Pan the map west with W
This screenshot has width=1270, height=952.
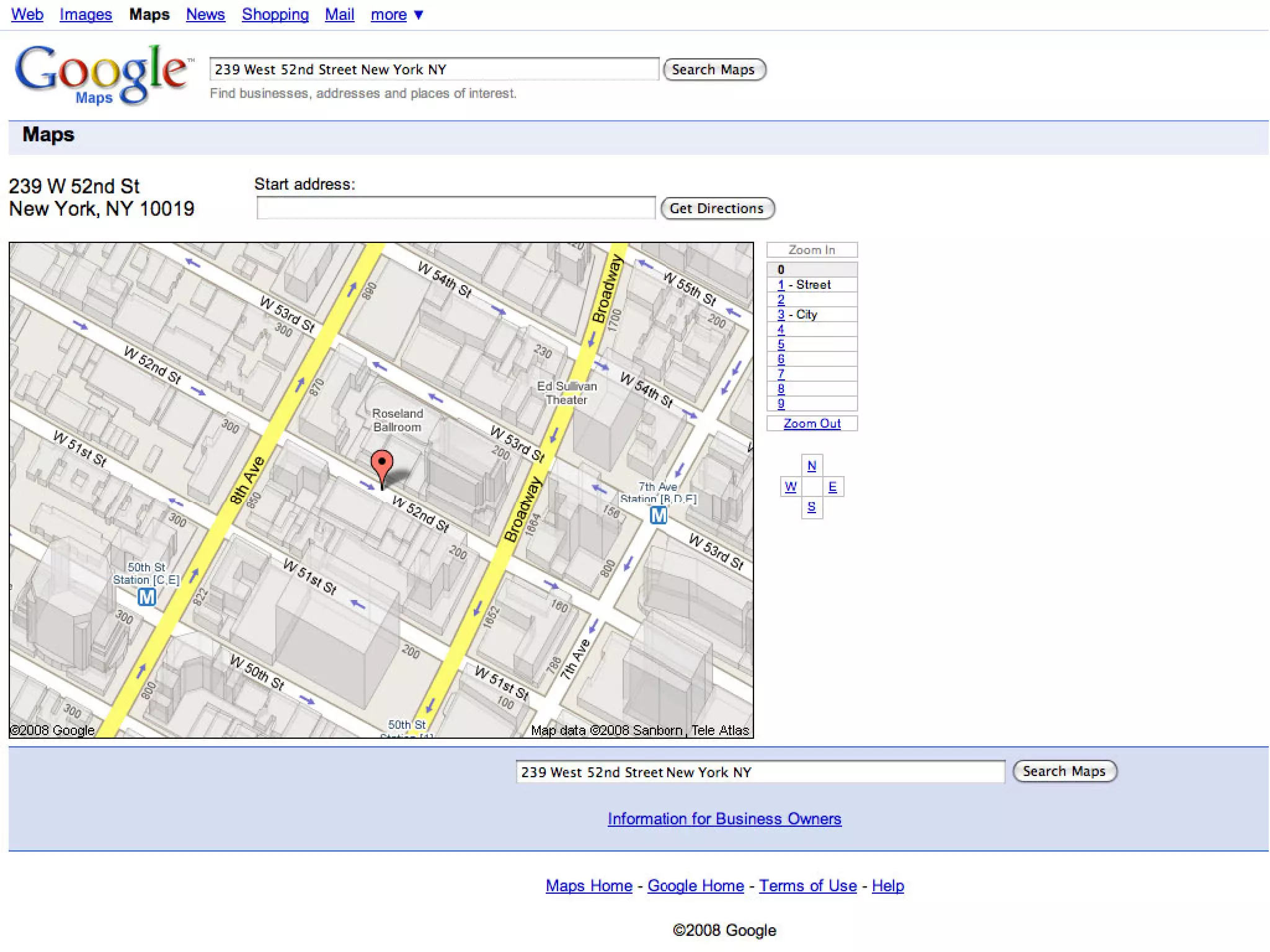(790, 487)
